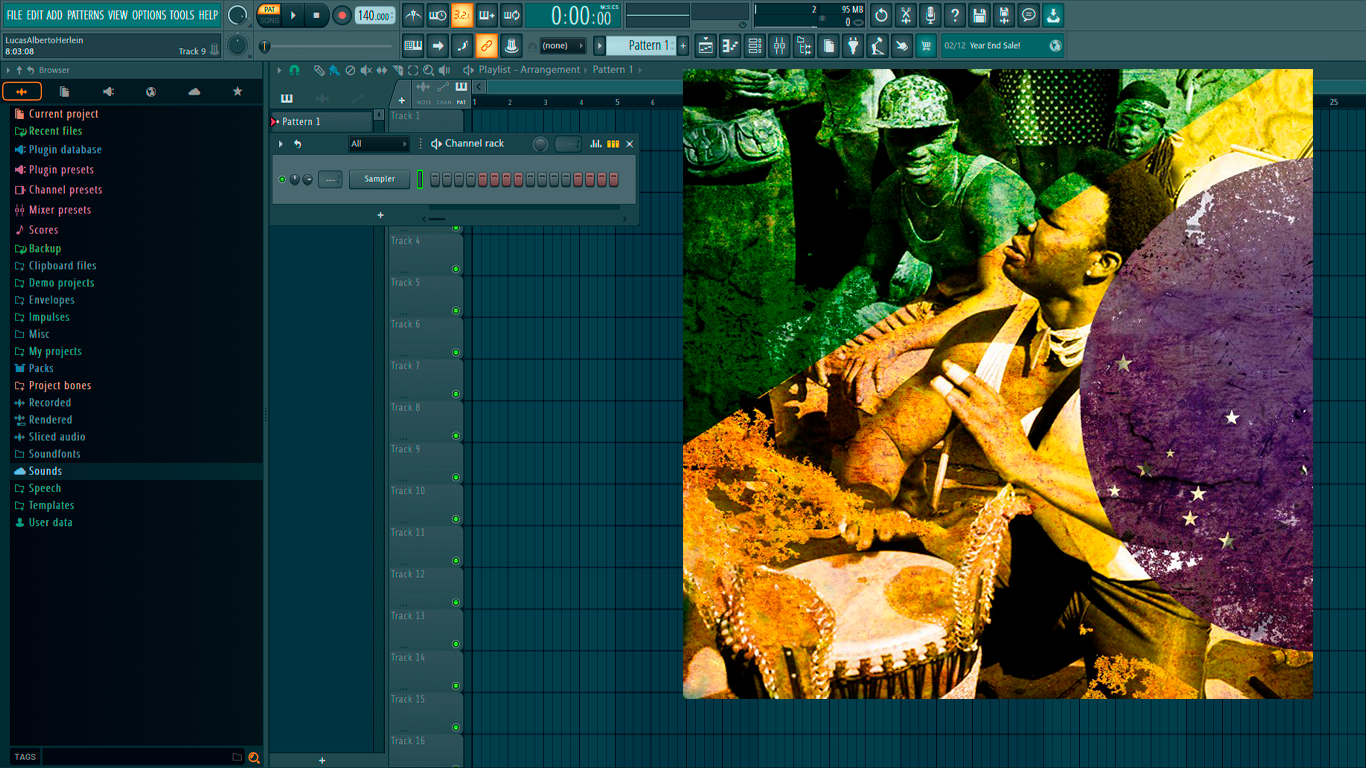Click the Year End Sale news banner
The height and width of the screenshot is (768, 1366).
pyautogui.click(x=1002, y=45)
